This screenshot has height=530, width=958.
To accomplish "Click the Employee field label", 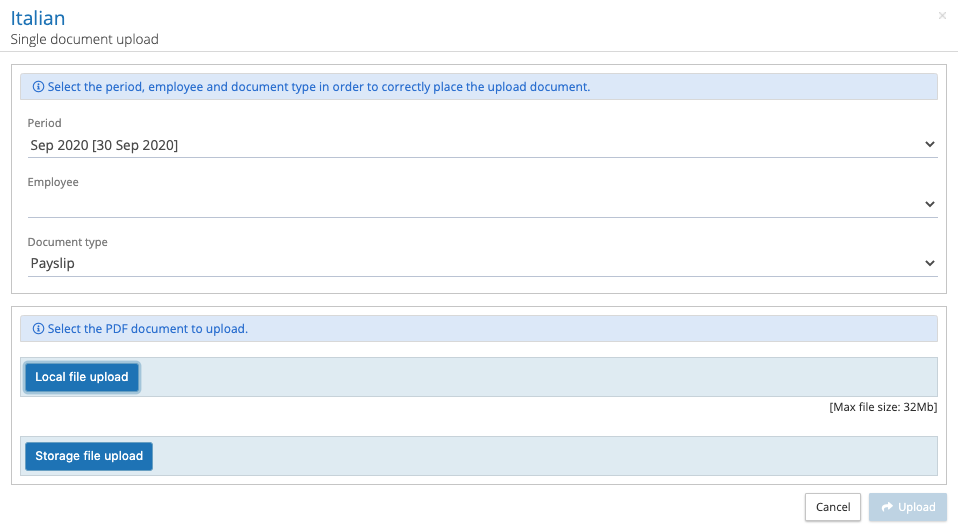I will 53,182.
